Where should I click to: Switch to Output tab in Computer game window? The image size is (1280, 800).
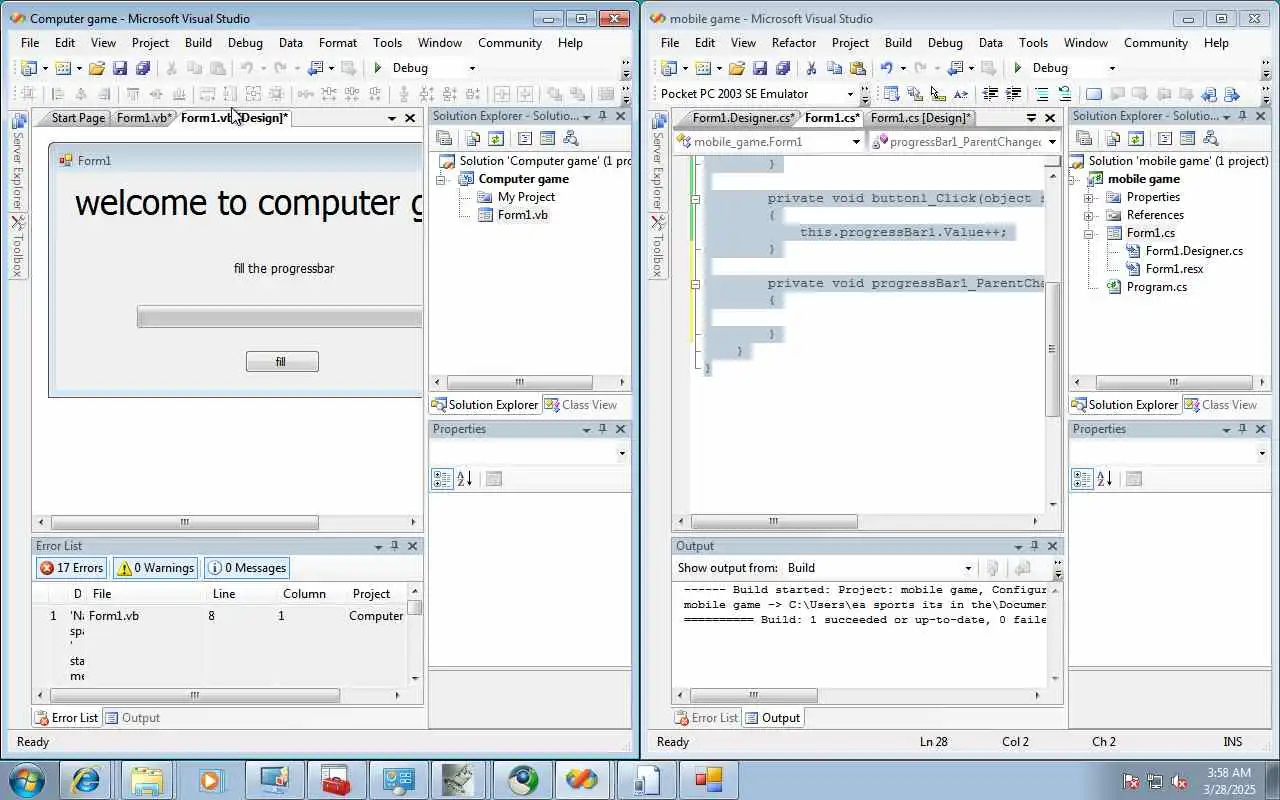(133, 718)
